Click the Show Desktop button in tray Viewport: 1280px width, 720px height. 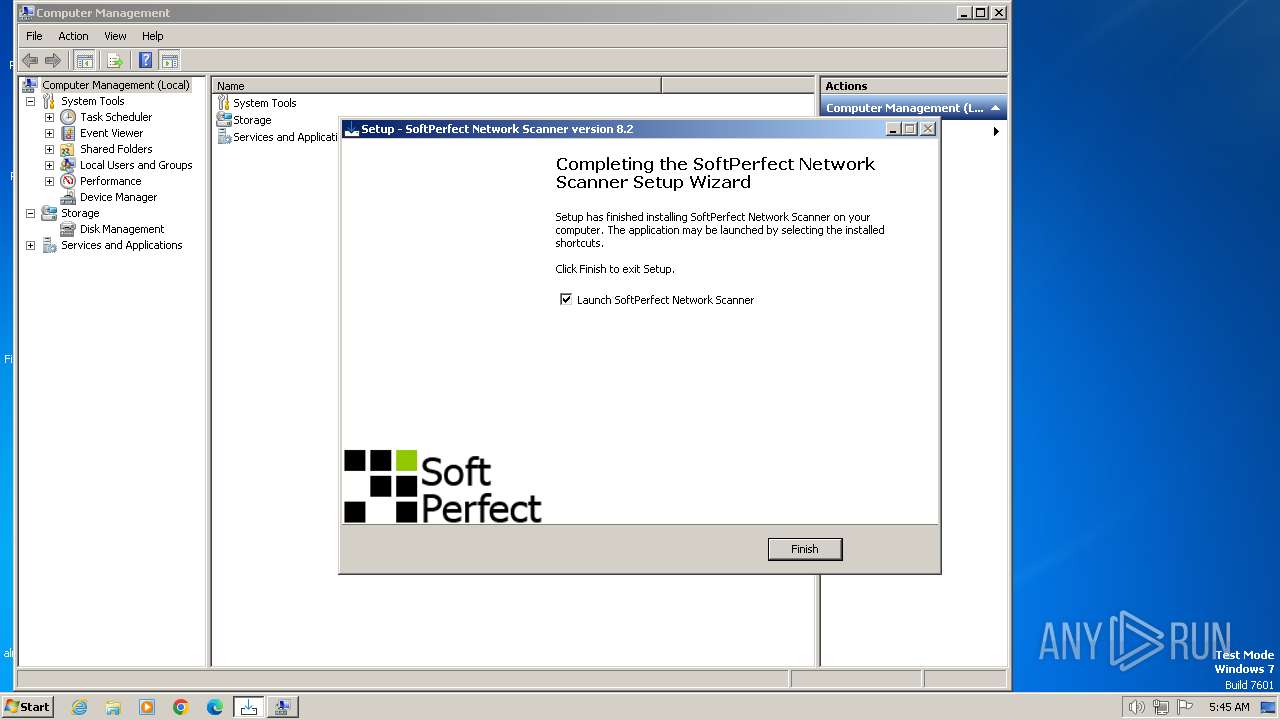pyautogui.click(x=1268, y=707)
